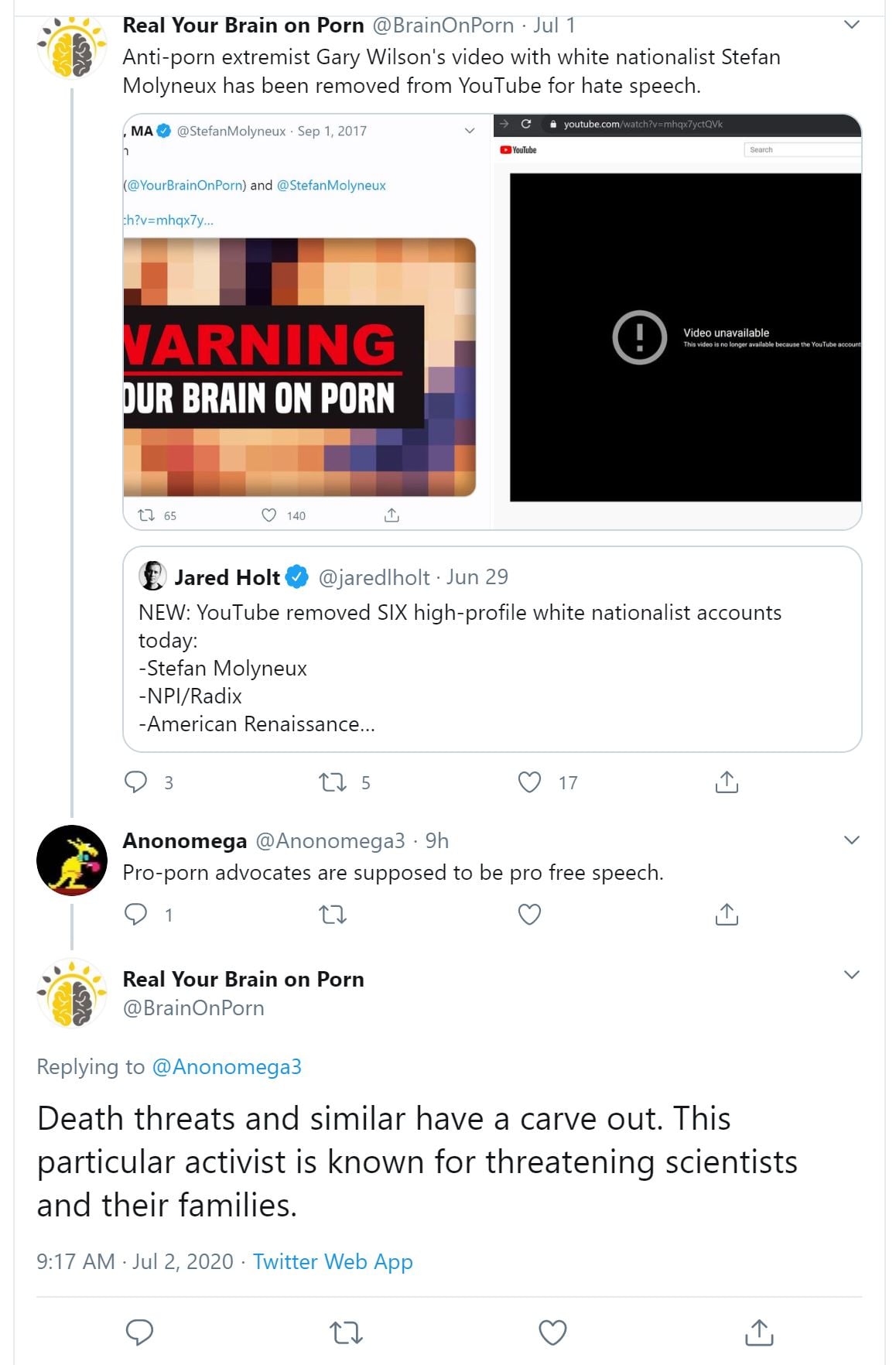Retweet Anonomega's free speech tweet
Screen dimensions: 896x1365
click(x=333, y=915)
